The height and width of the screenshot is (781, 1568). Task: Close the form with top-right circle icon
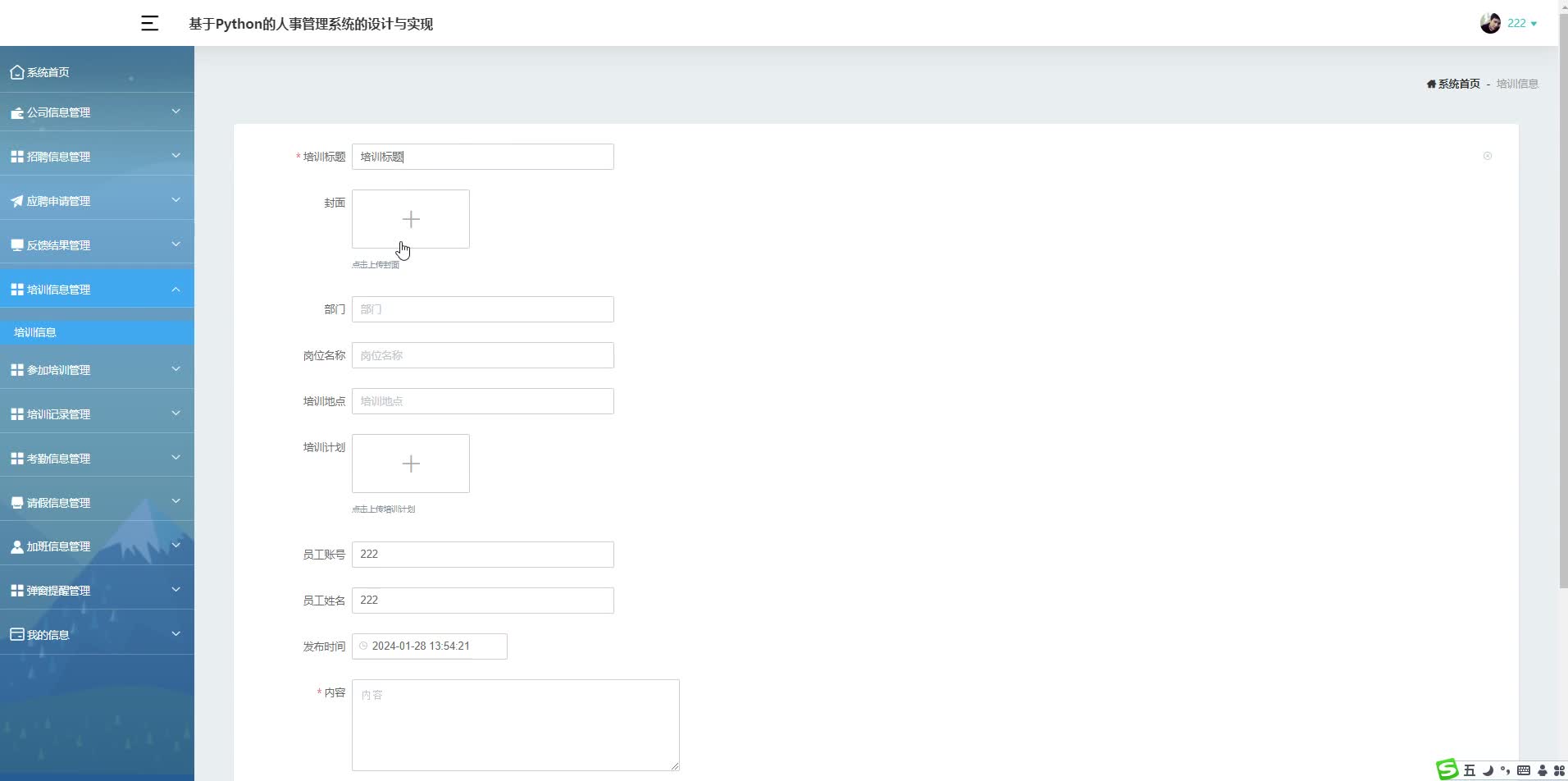[x=1488, y=156]
